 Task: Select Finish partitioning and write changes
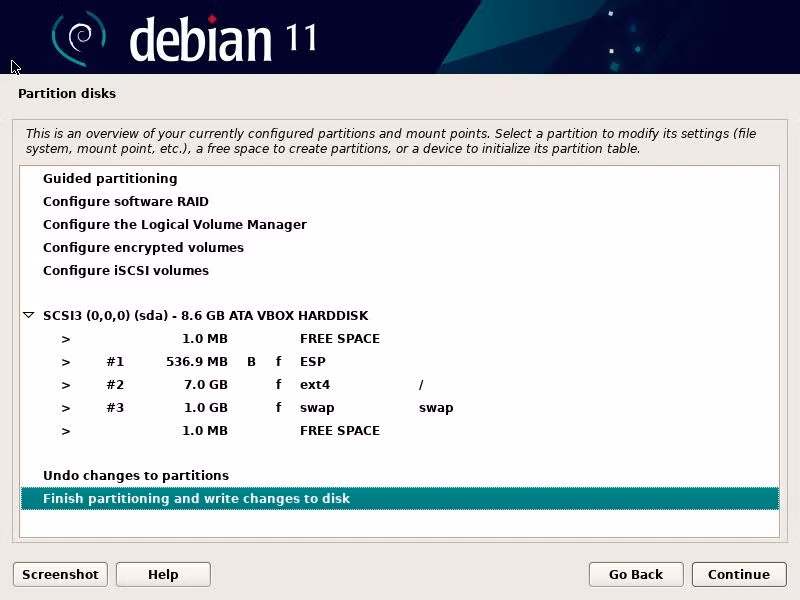(x=399, y=498)
